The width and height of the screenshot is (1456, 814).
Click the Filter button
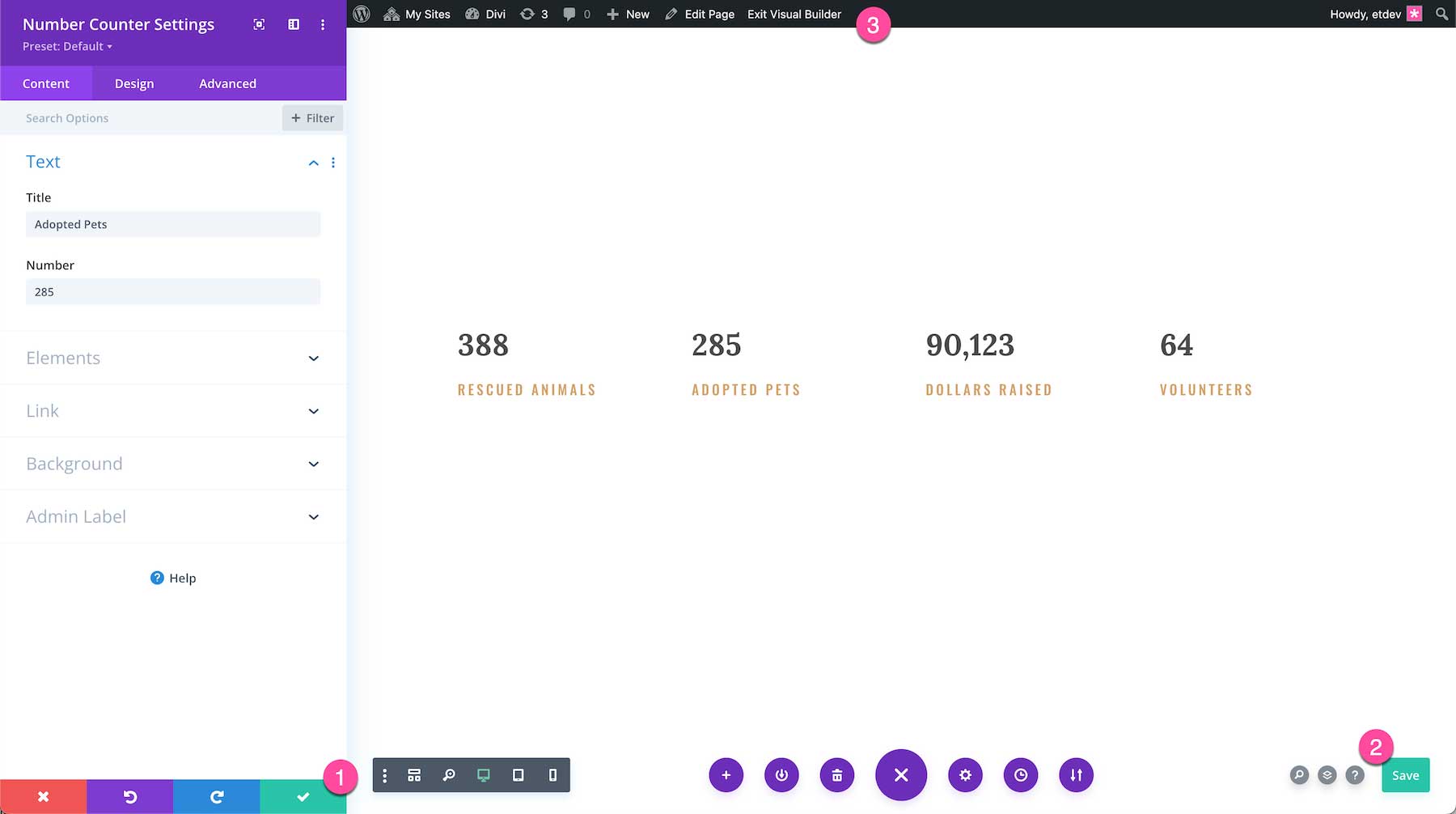(313, 118)
